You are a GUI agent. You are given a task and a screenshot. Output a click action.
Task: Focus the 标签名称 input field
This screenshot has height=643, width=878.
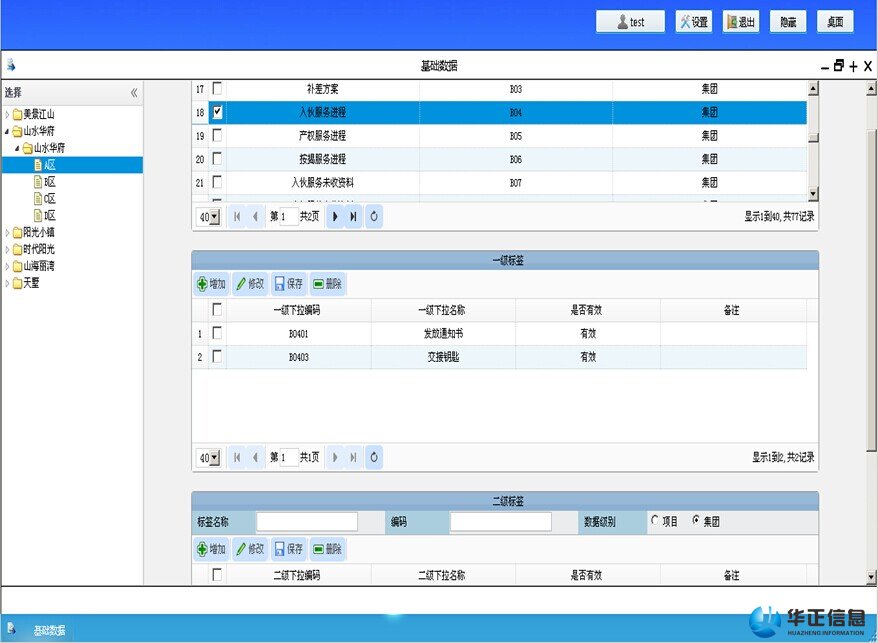(x=307, y=521)
